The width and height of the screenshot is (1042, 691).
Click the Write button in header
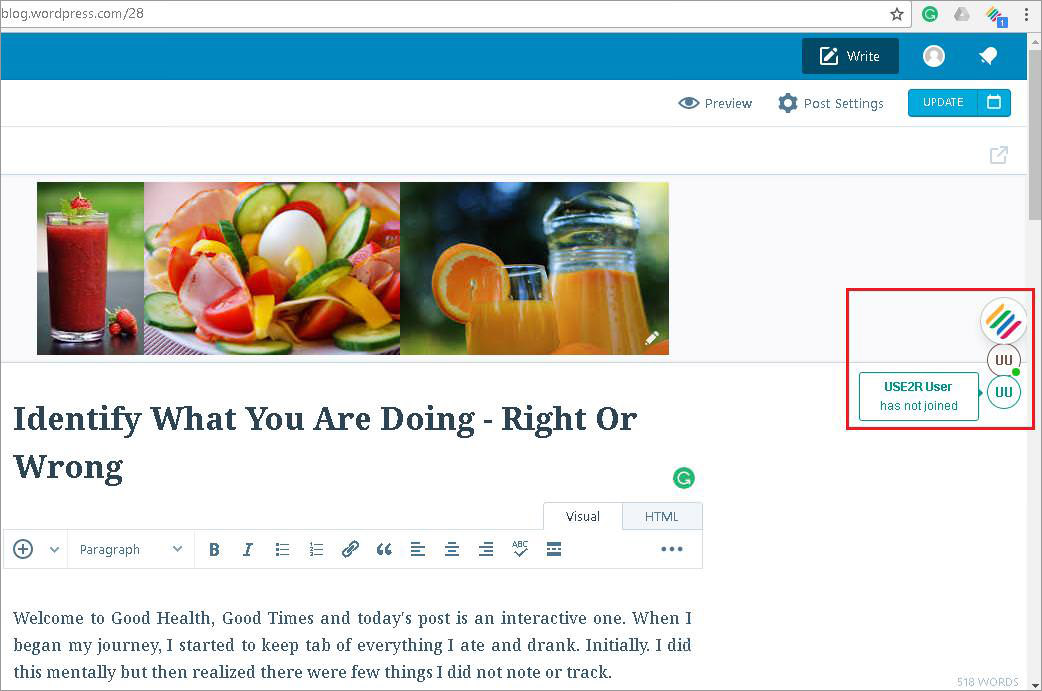click(x=850, y=56)
